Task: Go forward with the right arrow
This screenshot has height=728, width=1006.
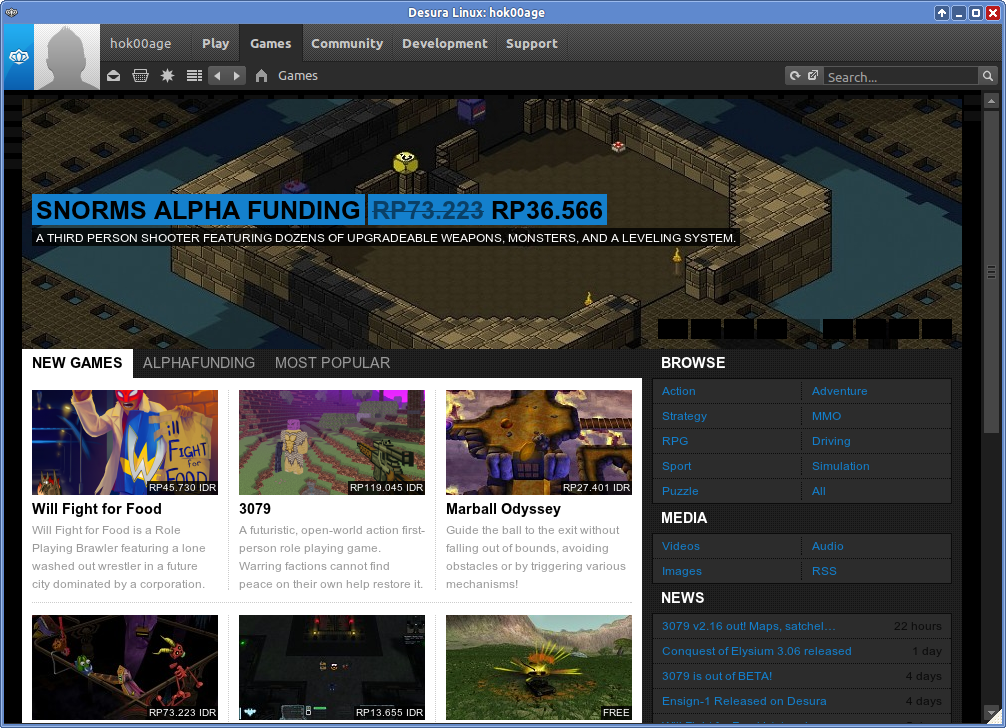Action: [237, 76]
